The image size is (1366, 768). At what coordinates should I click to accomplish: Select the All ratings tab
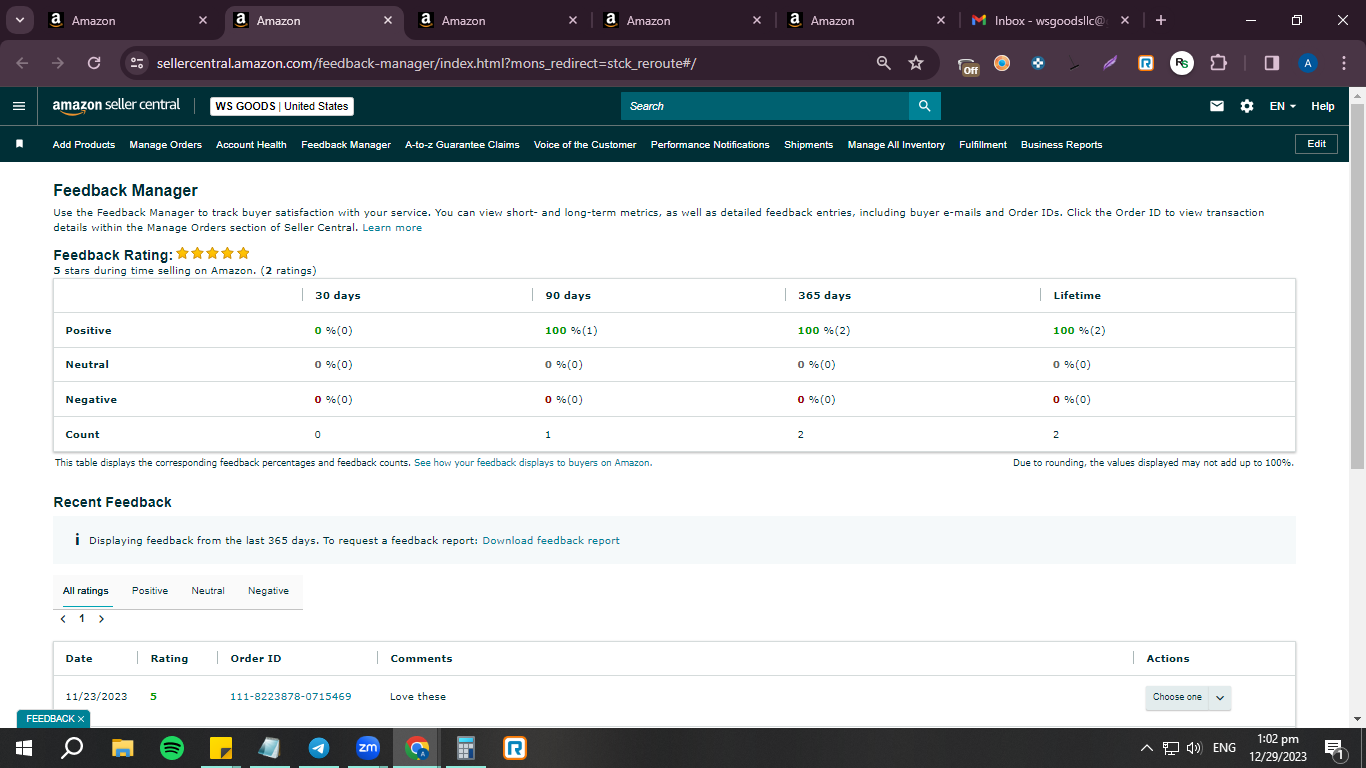[x=86, y=591]
